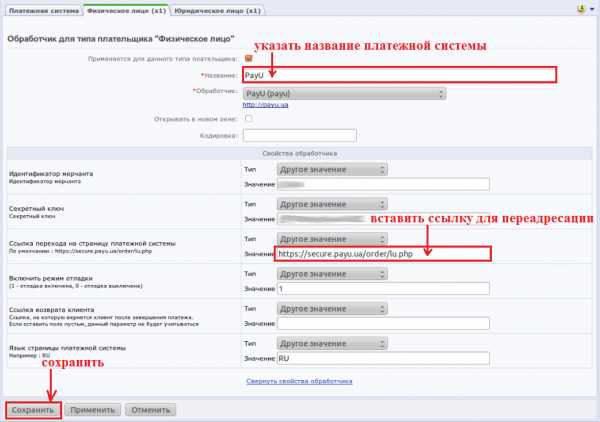600x422 pixels.
Task: Click the Кодировка input field
Action: point(300,135)
